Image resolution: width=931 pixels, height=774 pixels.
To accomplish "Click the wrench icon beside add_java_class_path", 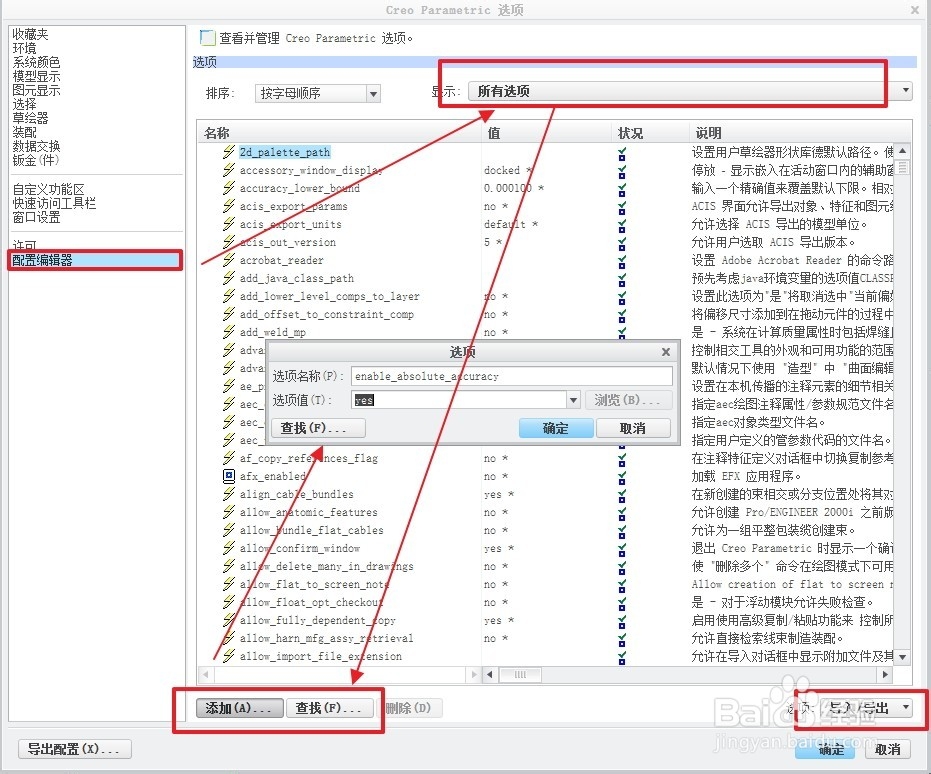I will [x=228, y=278].
